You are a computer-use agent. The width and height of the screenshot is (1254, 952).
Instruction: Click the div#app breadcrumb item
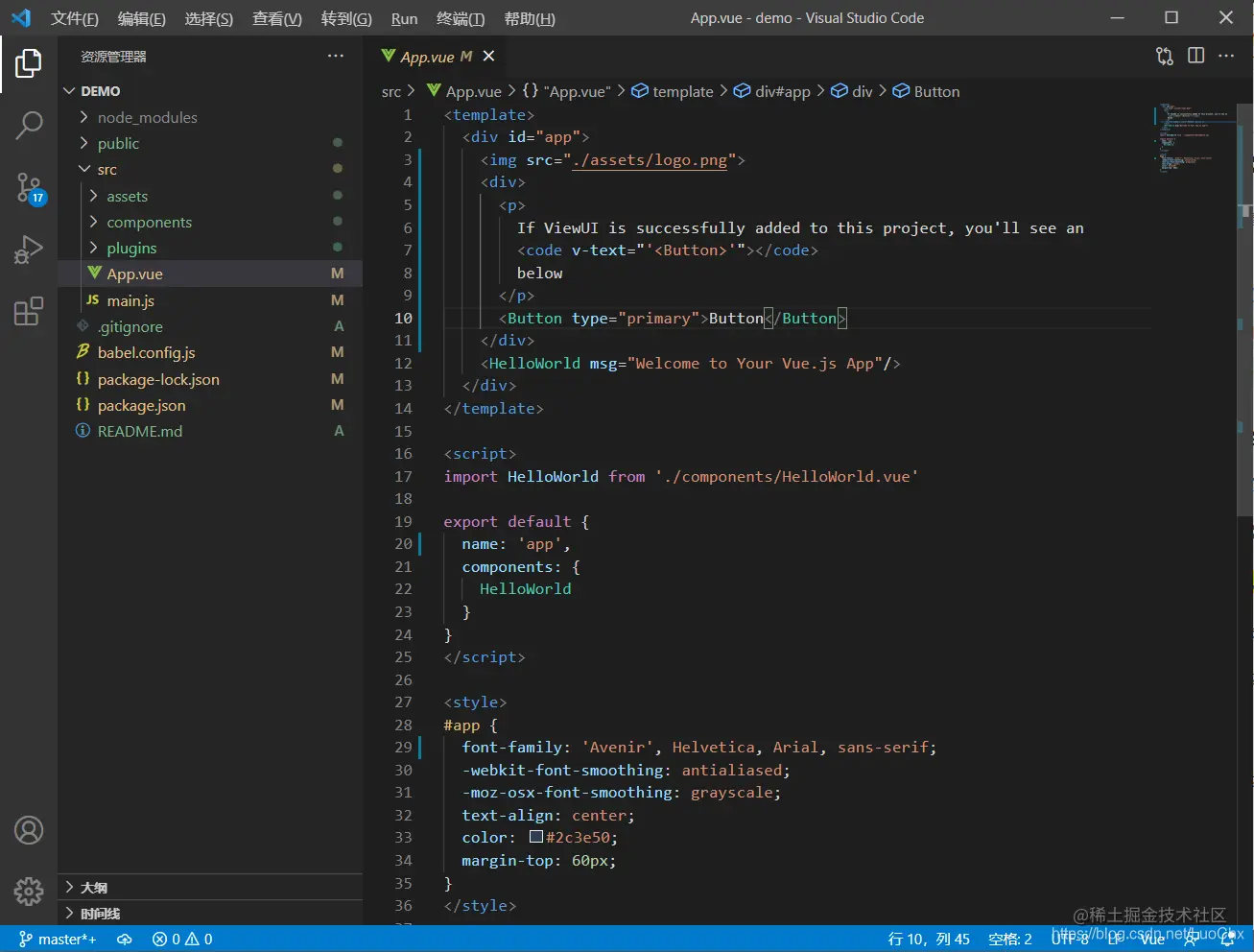tap(772, 91)
